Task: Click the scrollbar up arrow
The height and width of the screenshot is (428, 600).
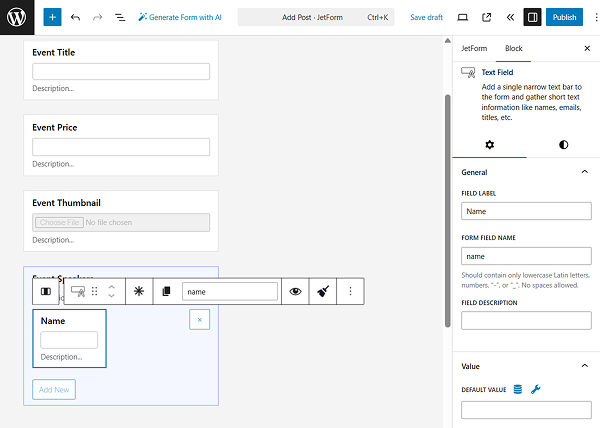Action: pos(447,41)
